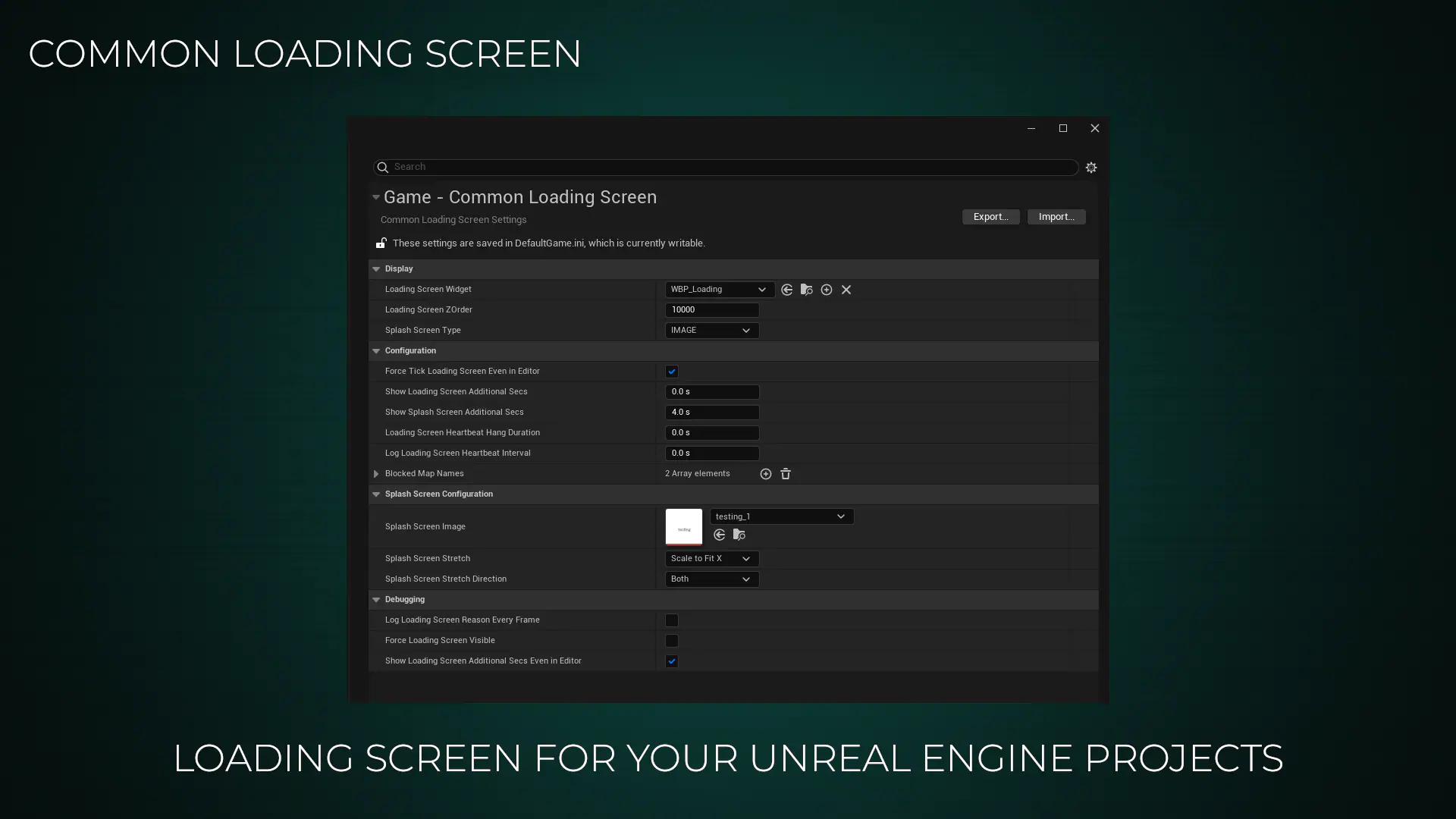Open Splash Screen Stretch dropdown
The width and height of the screenshot is (1456, 819).
click(x=711, y=559)
